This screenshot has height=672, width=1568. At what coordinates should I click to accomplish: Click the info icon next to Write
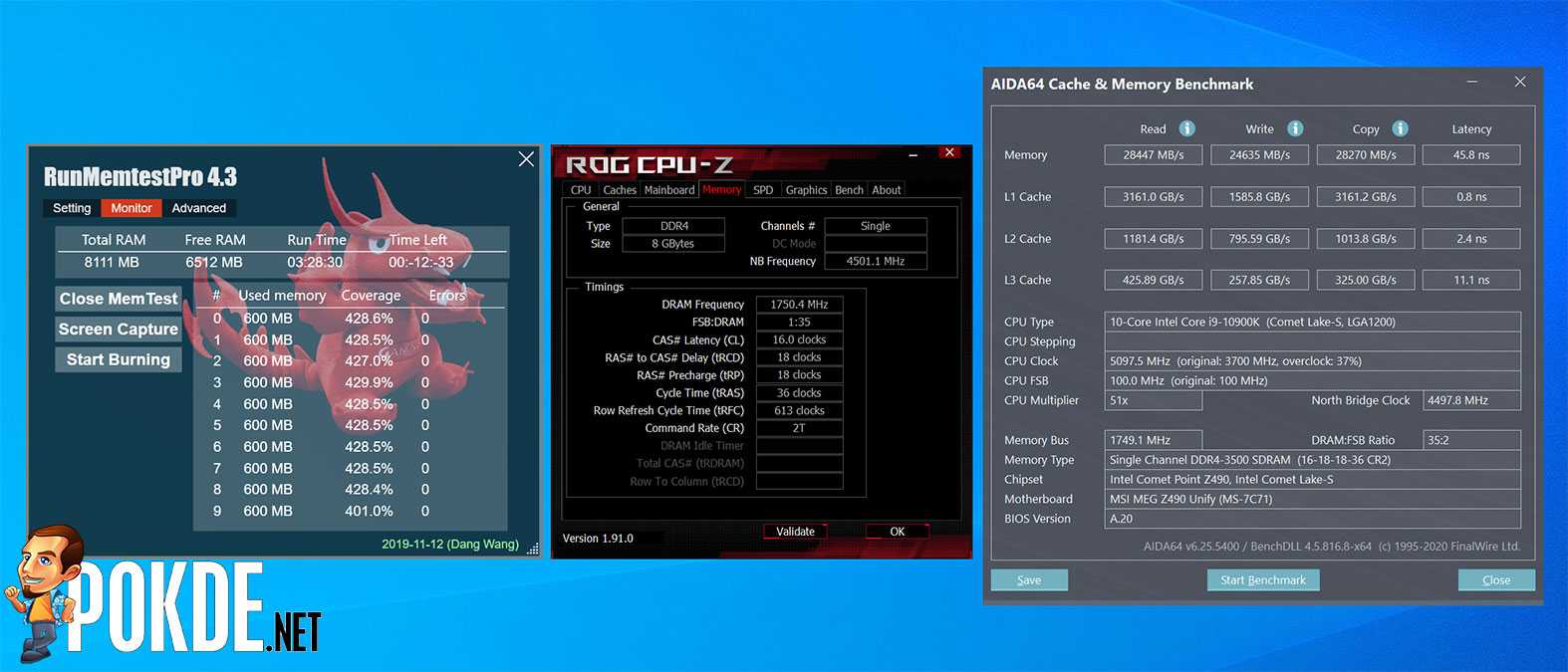[1295, 128]
